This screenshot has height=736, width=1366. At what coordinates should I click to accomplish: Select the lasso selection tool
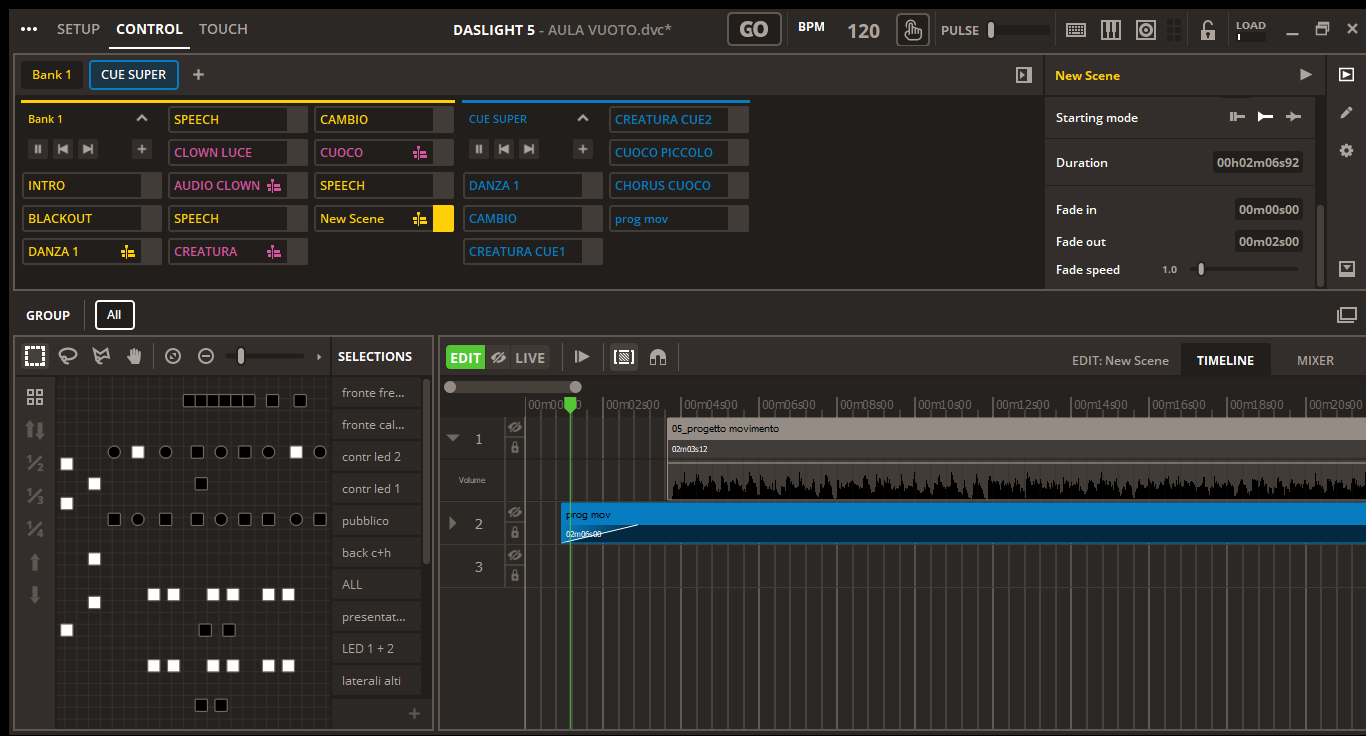point(68,356)
